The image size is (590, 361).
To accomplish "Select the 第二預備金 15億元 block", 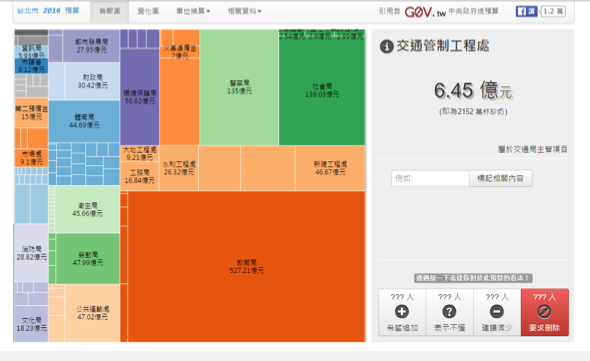I will tap(32, 113).
